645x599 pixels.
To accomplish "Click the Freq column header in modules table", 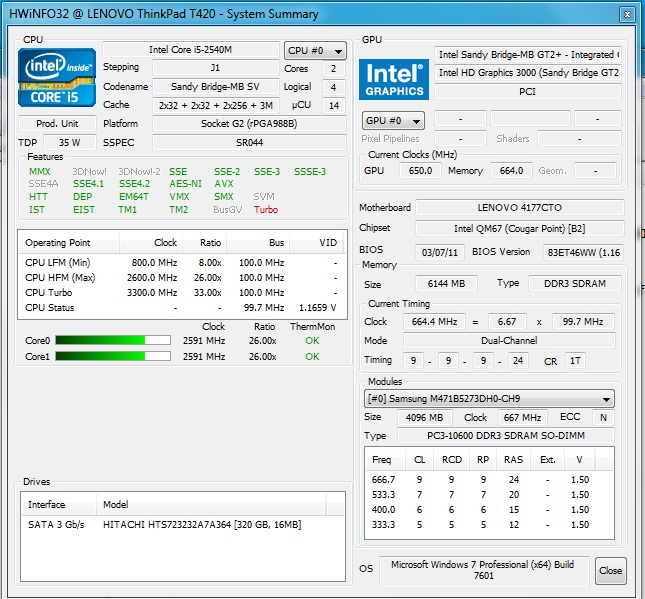I will tap(385, 460).
